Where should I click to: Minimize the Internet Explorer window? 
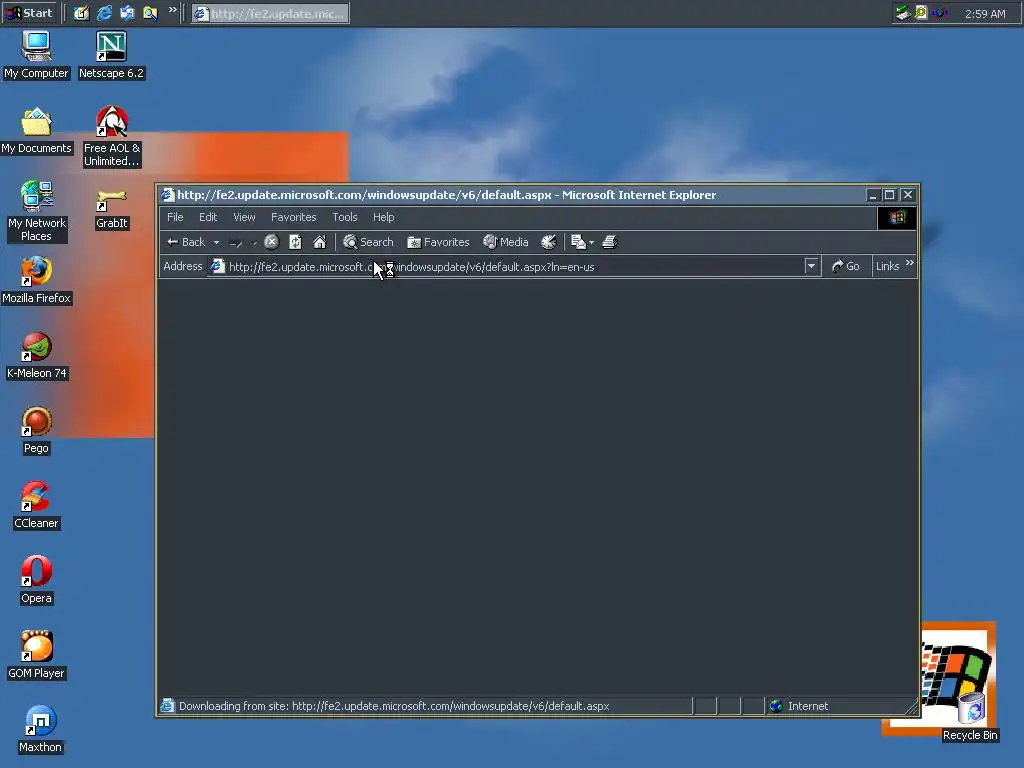pyautogui.click(x=873, y=195)
